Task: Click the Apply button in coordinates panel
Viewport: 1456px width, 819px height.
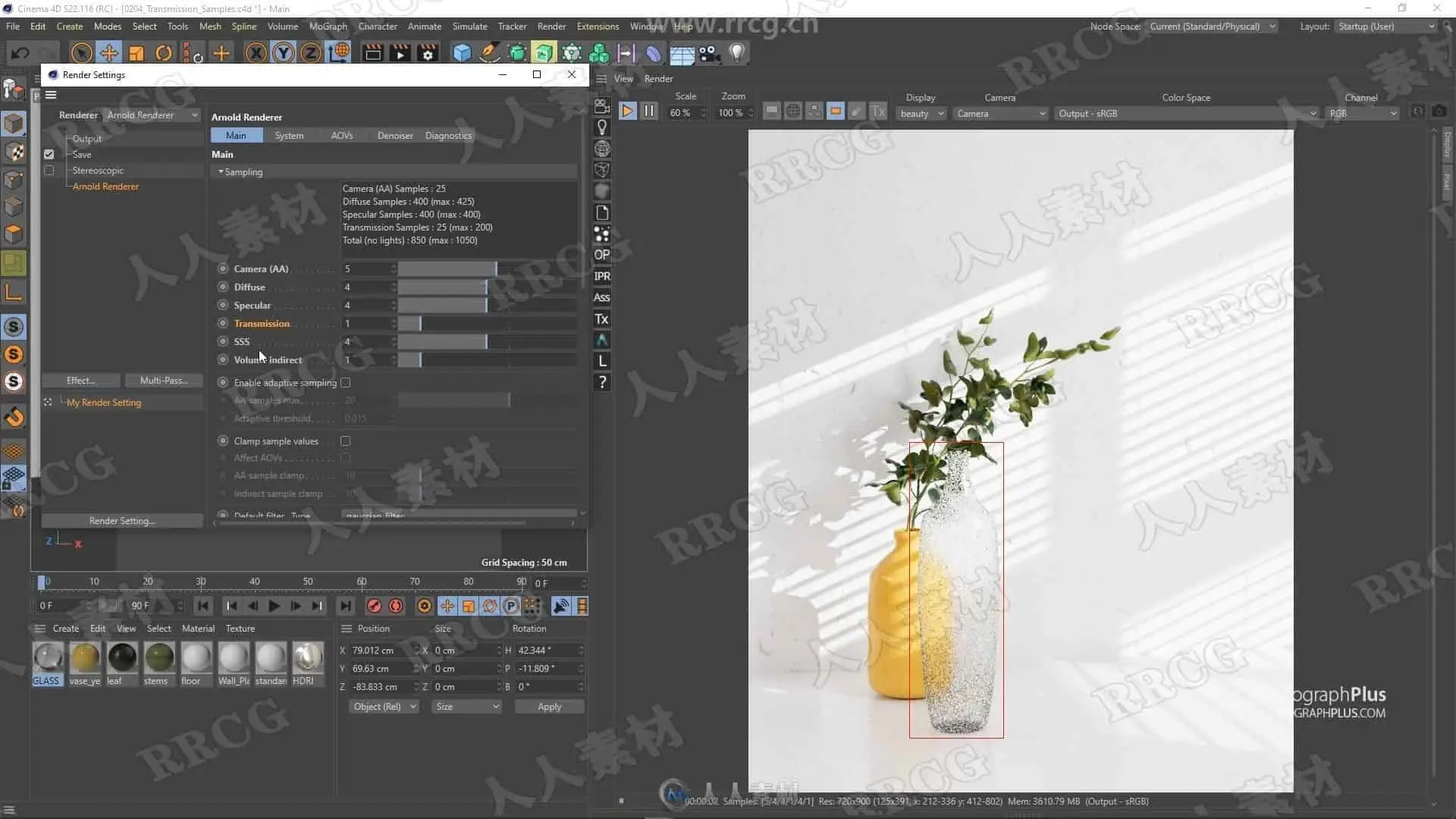Action: click(549, 707)
